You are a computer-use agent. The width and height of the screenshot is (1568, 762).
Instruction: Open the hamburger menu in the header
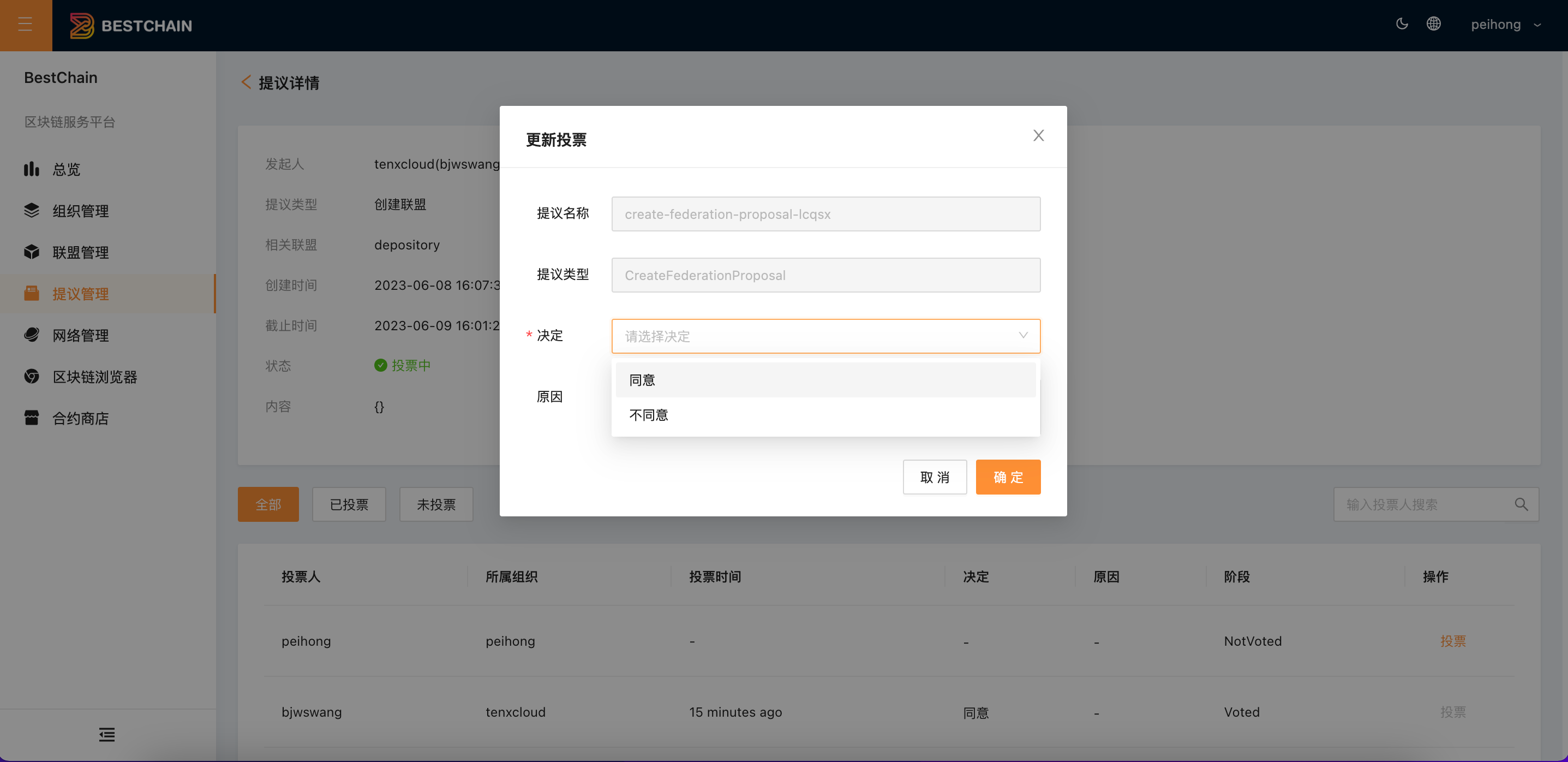(x=25, y=25)
